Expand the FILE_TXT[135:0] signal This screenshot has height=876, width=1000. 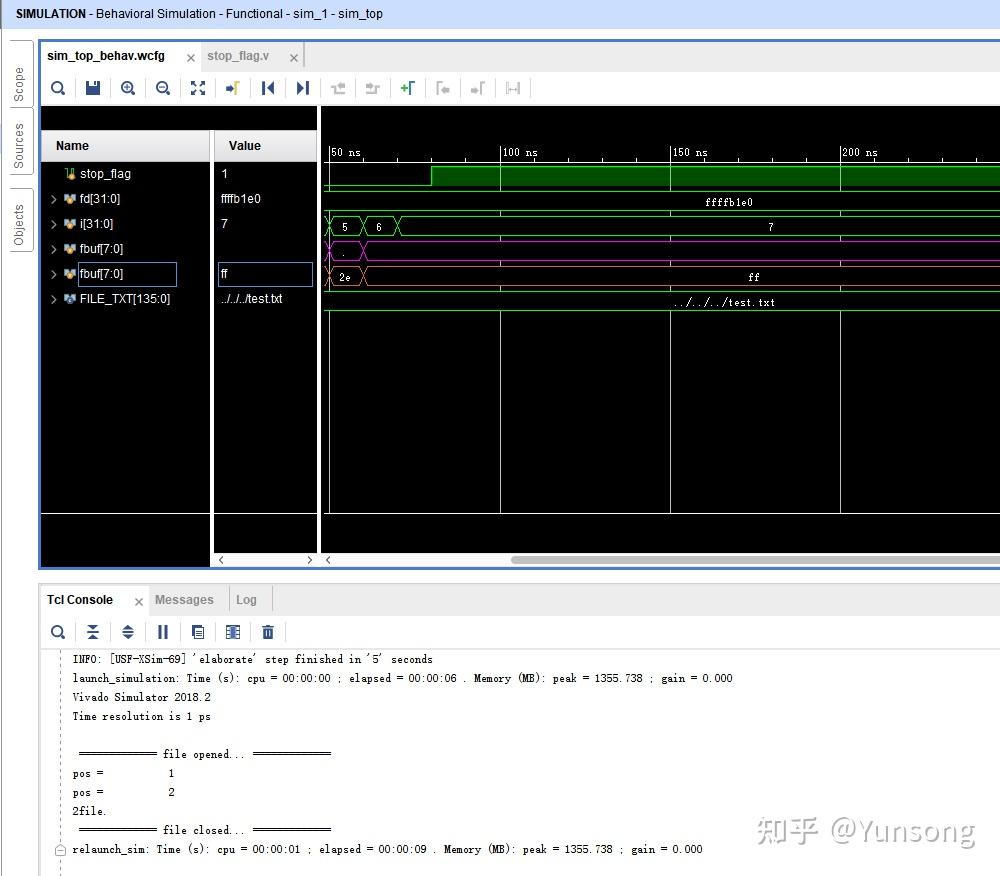[x=53, y=299]
